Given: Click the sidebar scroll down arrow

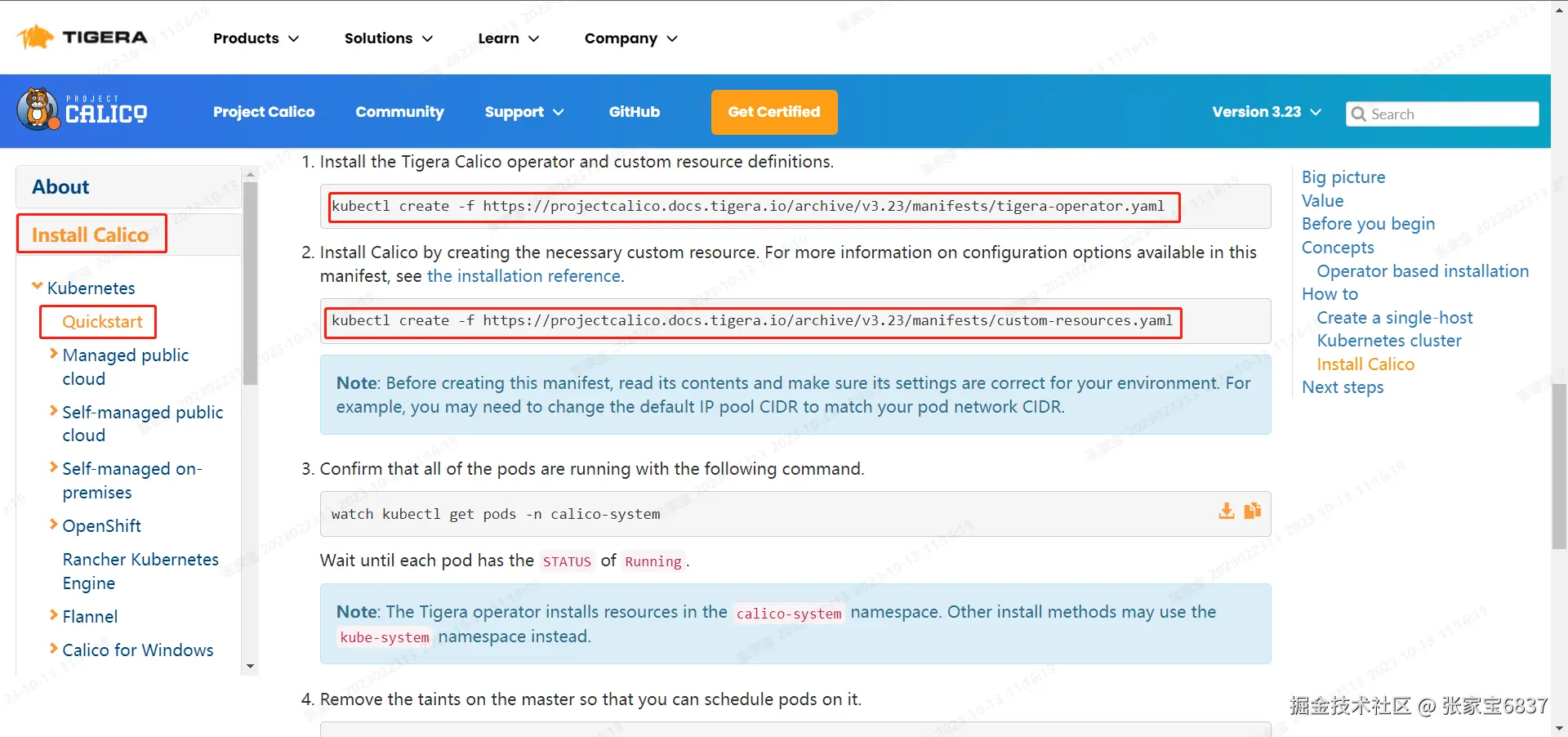Looking at the screenshot, I should [251, 667].
